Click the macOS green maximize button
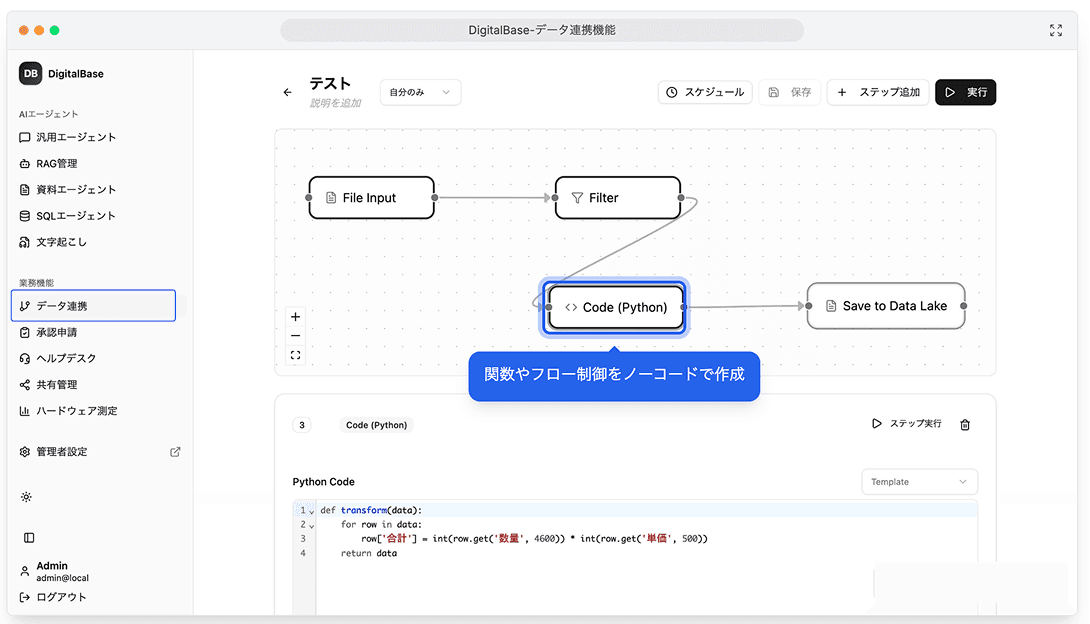 pyautogui.click(x=54, y=30)
